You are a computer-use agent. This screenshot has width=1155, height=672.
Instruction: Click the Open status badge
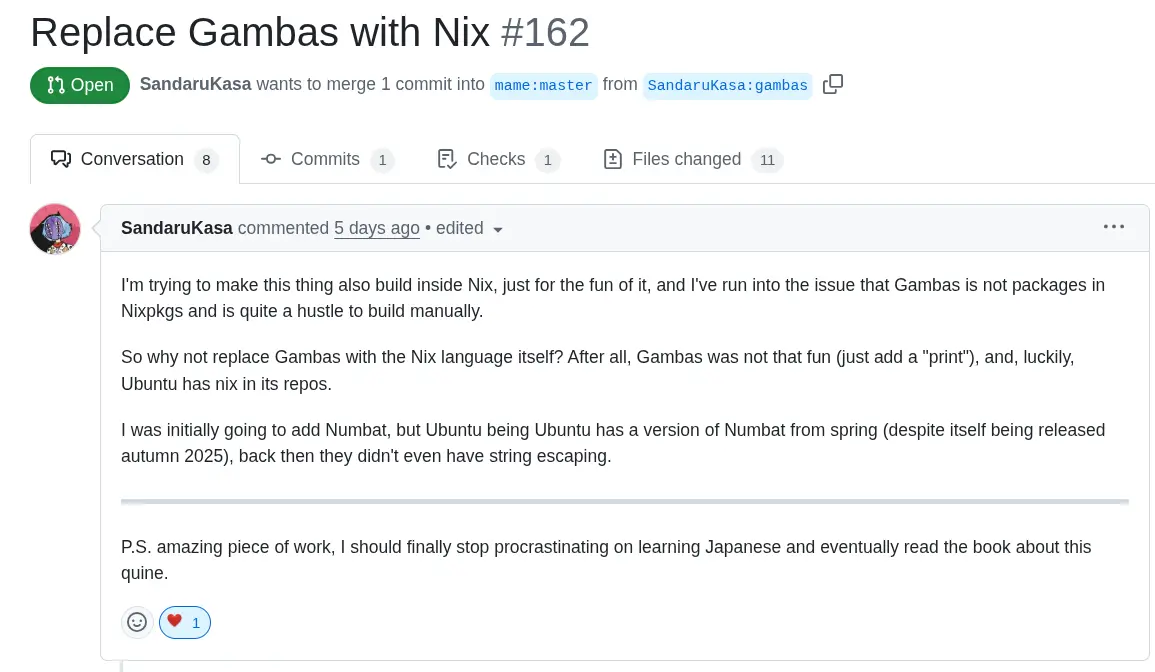[80, 85]
